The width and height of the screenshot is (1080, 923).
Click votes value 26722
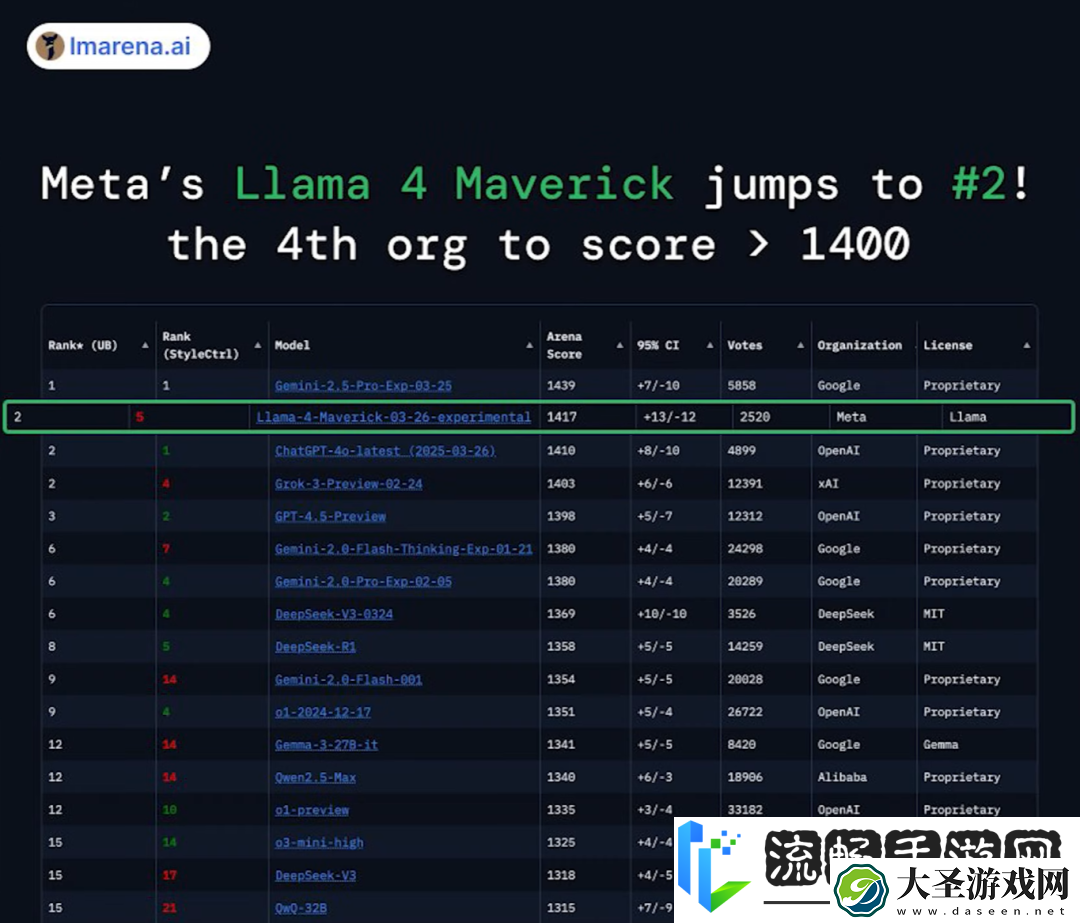[745, 712]
